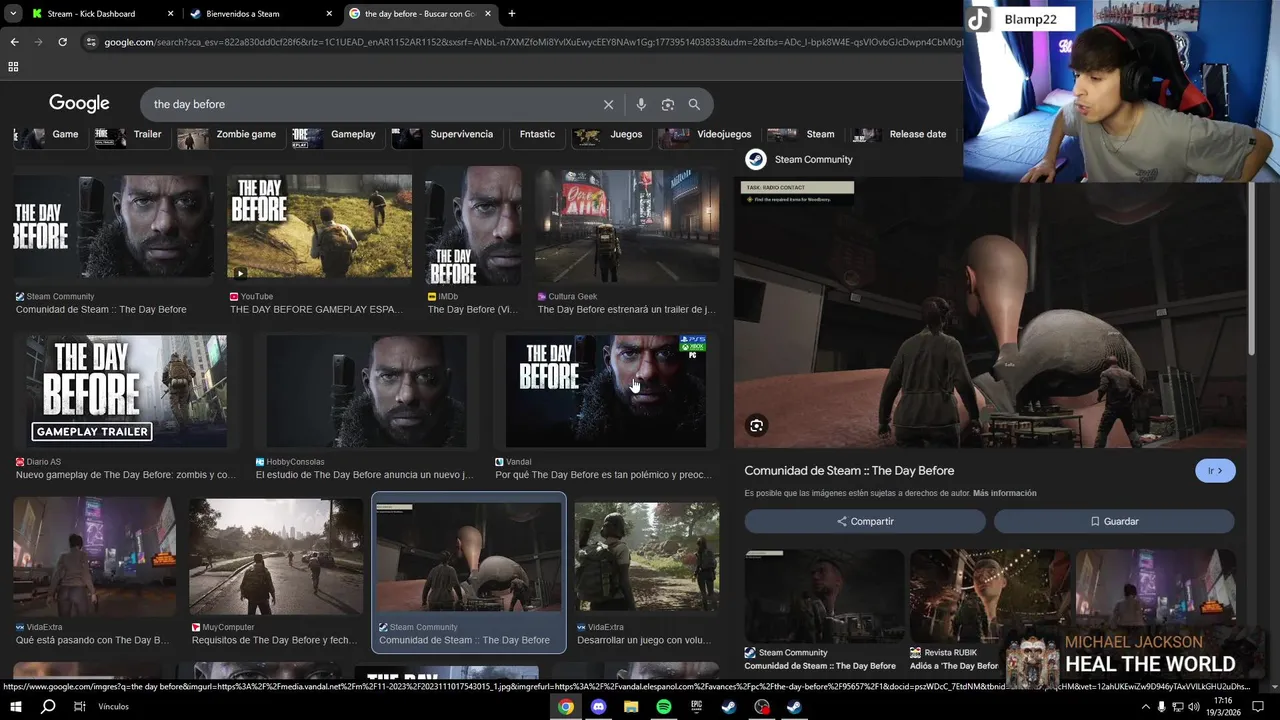Open Steam Community thumbnail in first row

click(113, 226)
